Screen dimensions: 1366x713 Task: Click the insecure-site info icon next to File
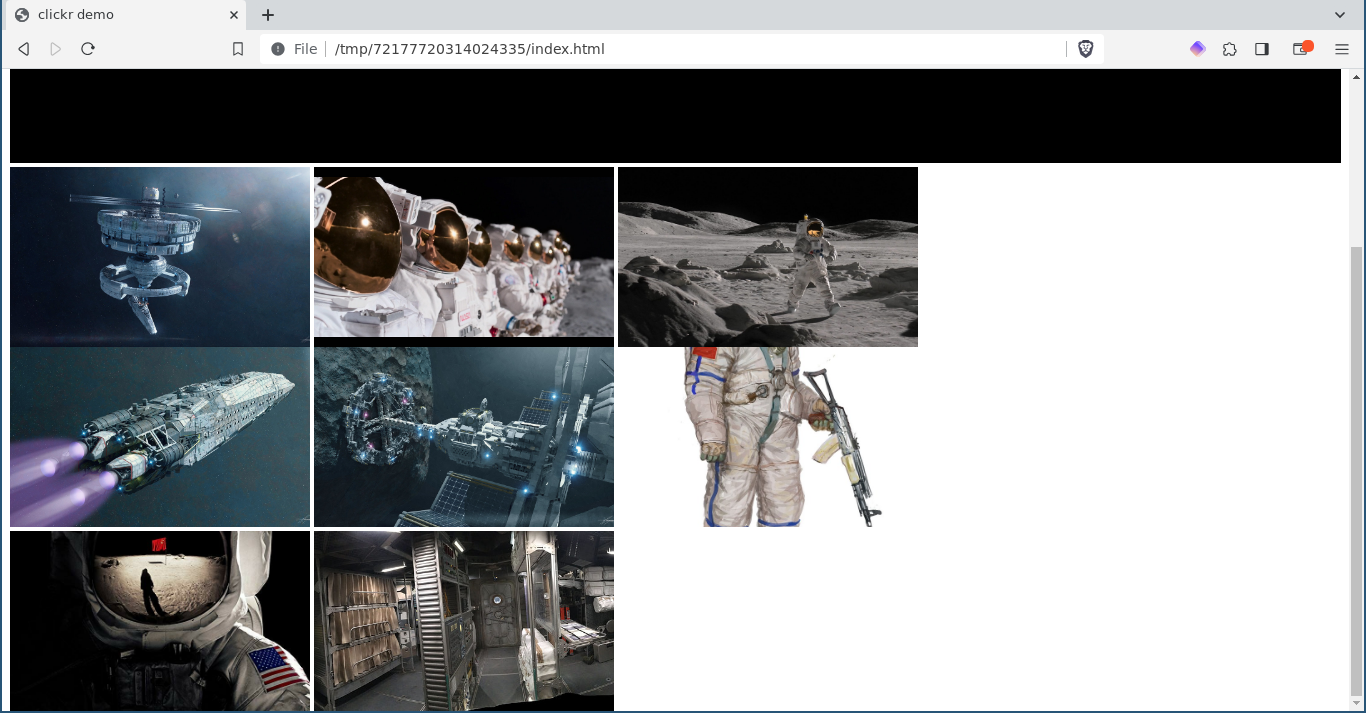(278, 49)
